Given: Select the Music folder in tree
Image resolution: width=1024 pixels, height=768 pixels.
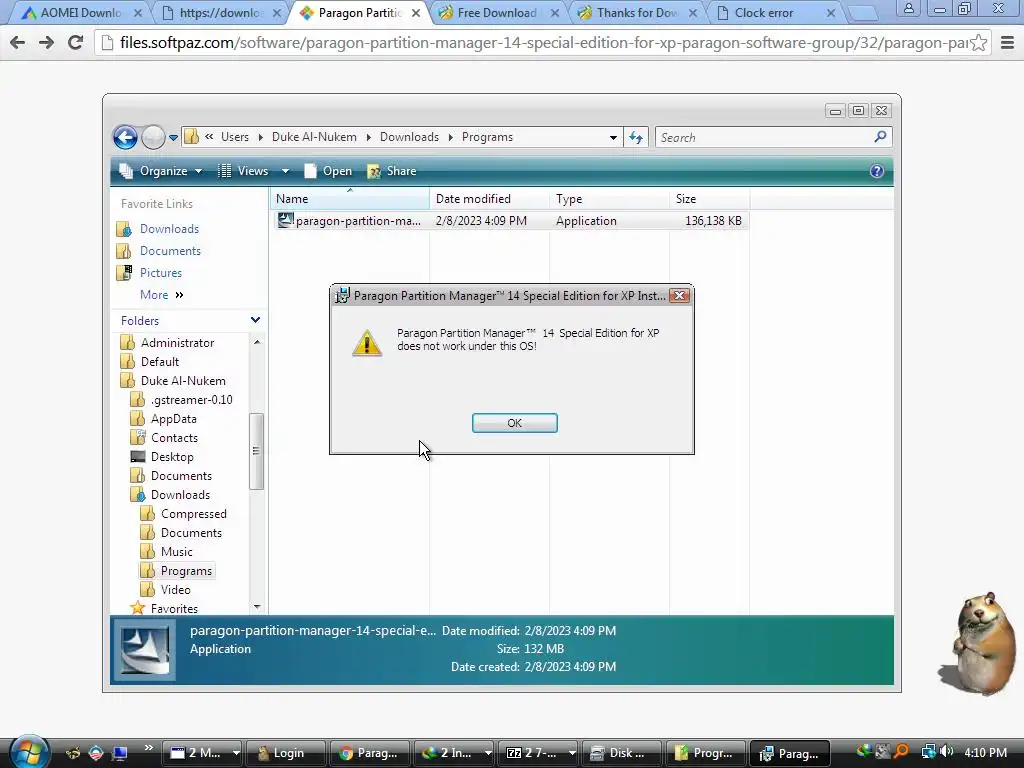Looking at the screenshot, I should (x=176, y=552).
